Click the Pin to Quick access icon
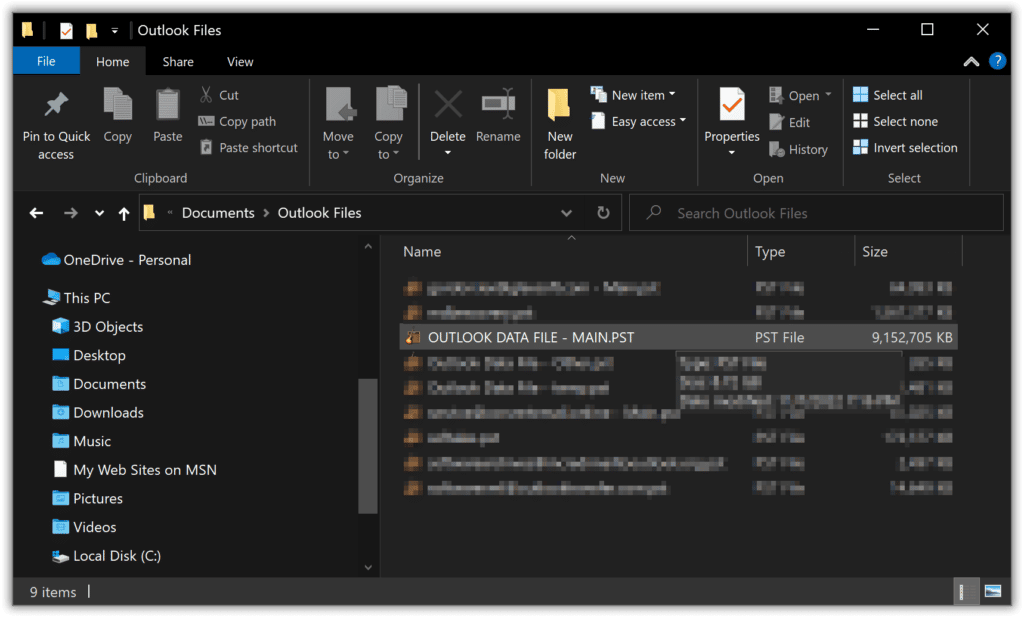This screenshot has width=1024, height=618. tap(56, 105)
